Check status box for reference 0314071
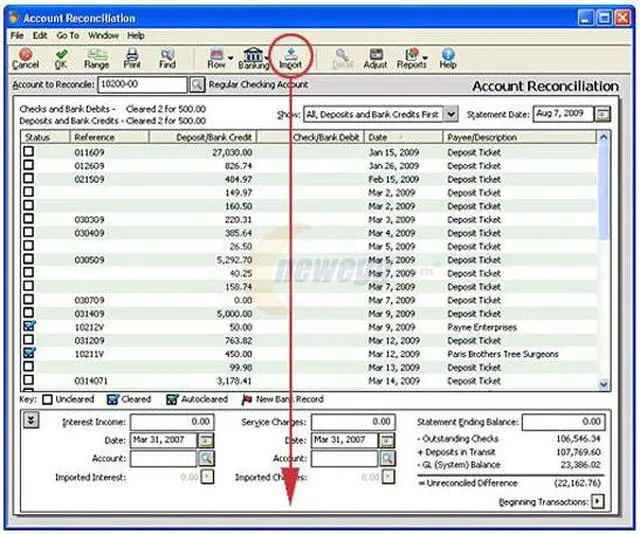This screenshot has height=534, width=640. click(x=29, y=380)
